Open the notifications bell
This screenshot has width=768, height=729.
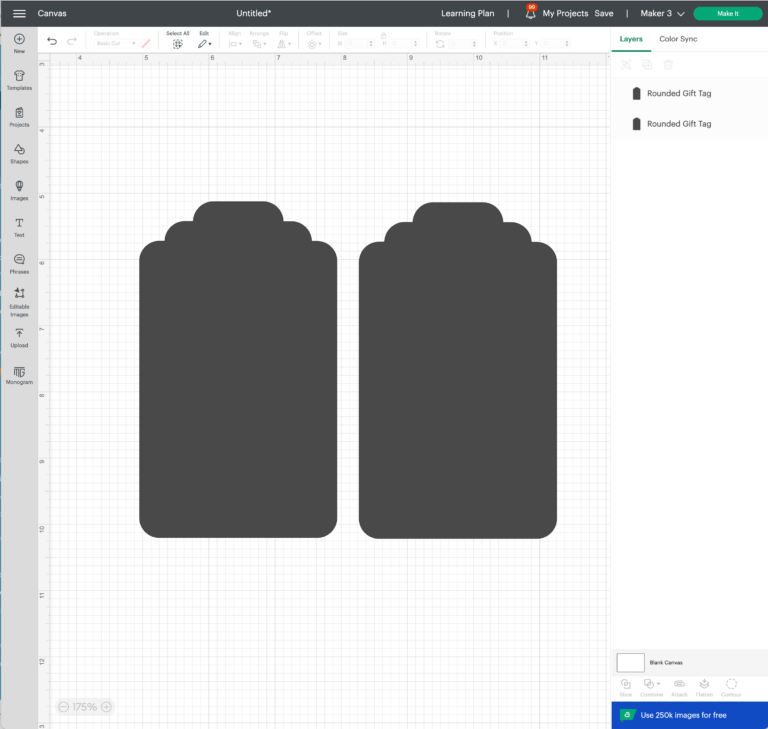[530, 14]
